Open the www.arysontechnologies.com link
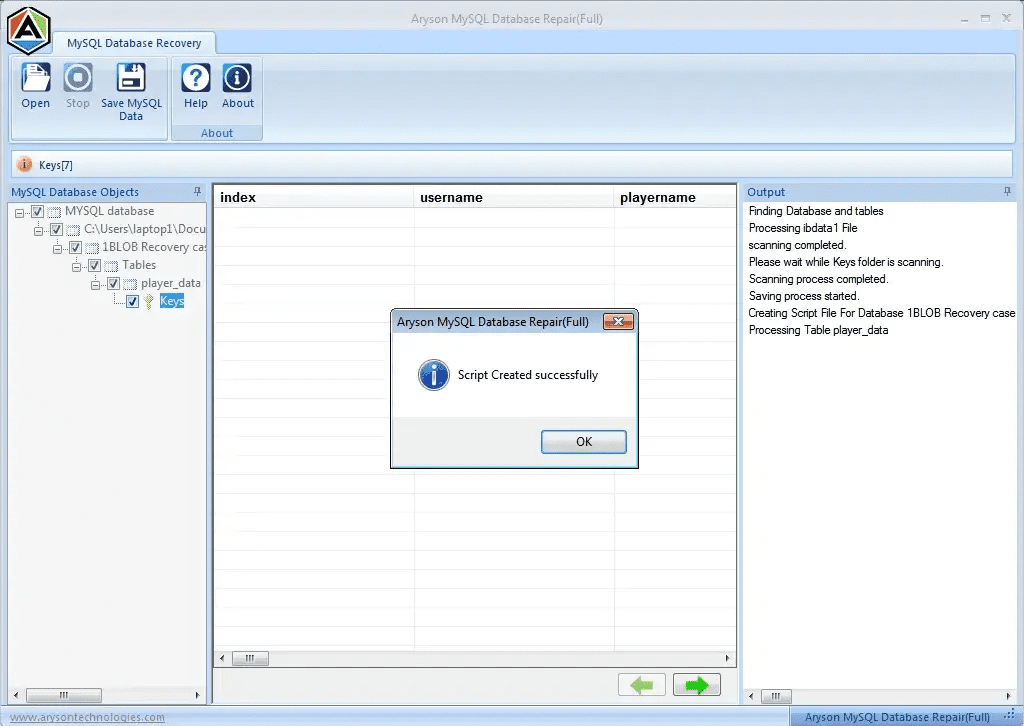The height and width of the screenshot is (726, 1024). point(88,717)
